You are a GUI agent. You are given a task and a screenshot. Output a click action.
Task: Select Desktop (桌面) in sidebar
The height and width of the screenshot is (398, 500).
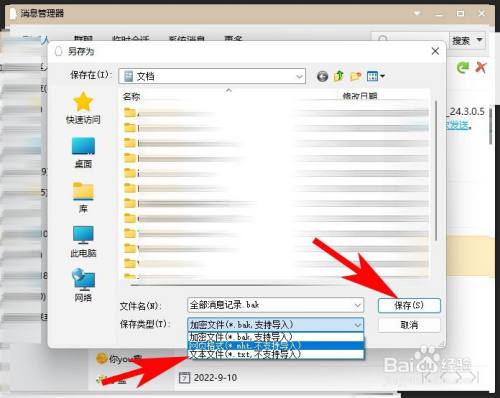click(83, 153)
